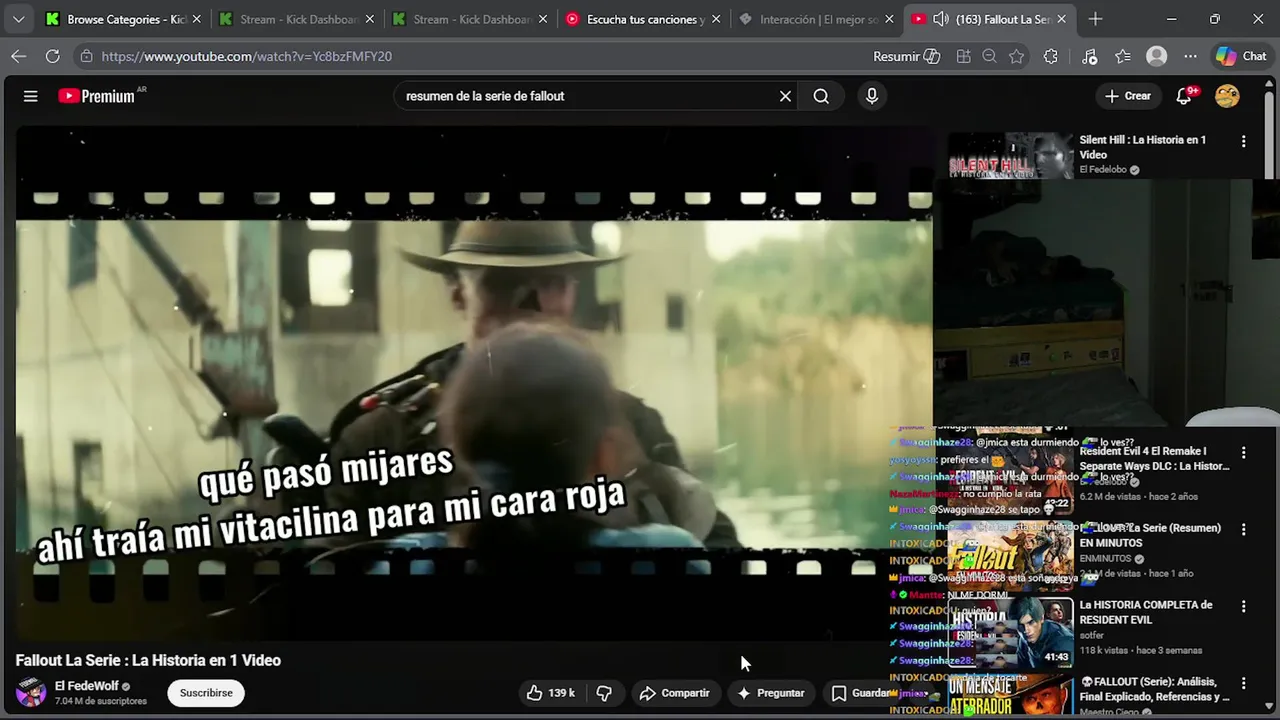Close the Interacción tab
This screenshot has height=720, width=1280.
(888, 19)
